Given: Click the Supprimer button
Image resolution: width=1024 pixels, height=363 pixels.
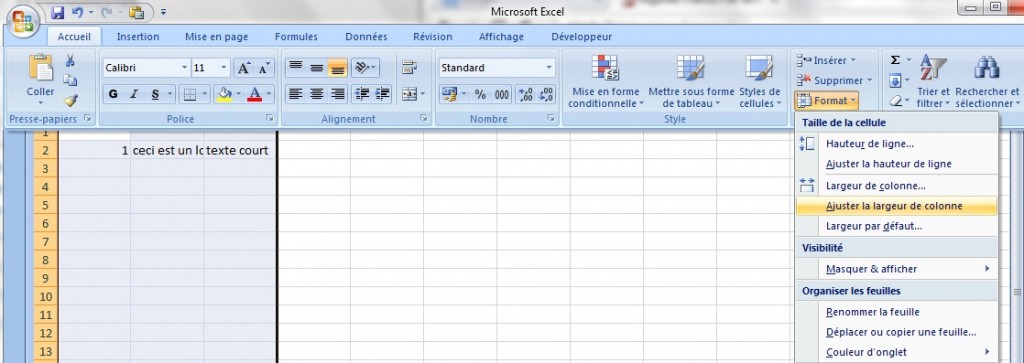Looking at the screenshot, I should pos(835,80).
